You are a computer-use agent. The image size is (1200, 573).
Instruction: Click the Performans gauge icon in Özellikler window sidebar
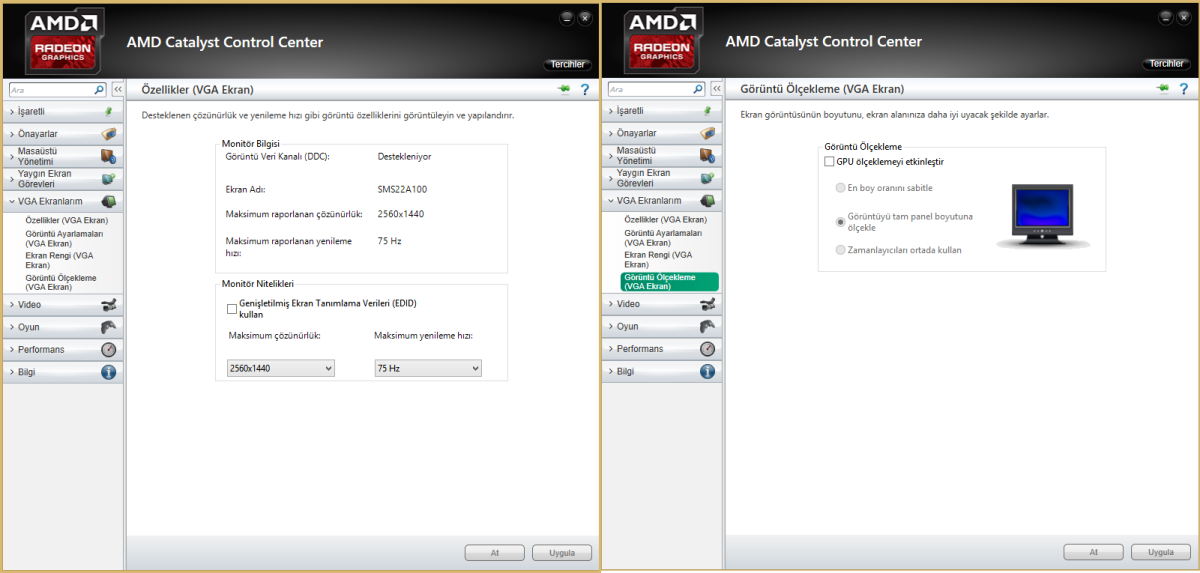pos(109,349)
